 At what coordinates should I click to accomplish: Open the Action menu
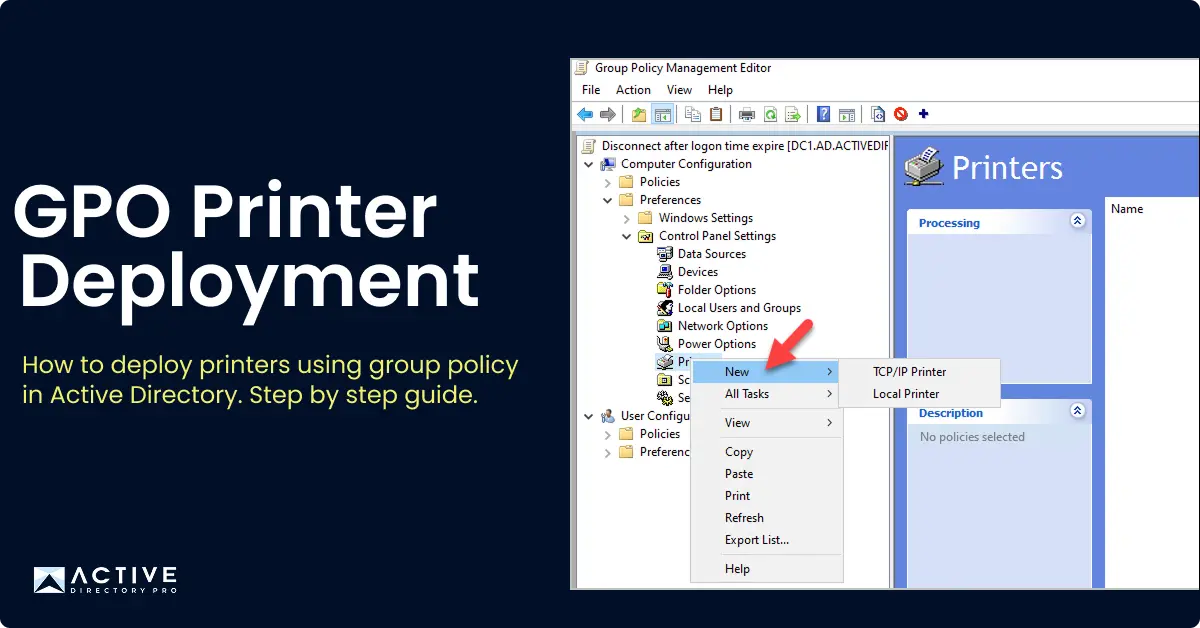pos(633,90)
